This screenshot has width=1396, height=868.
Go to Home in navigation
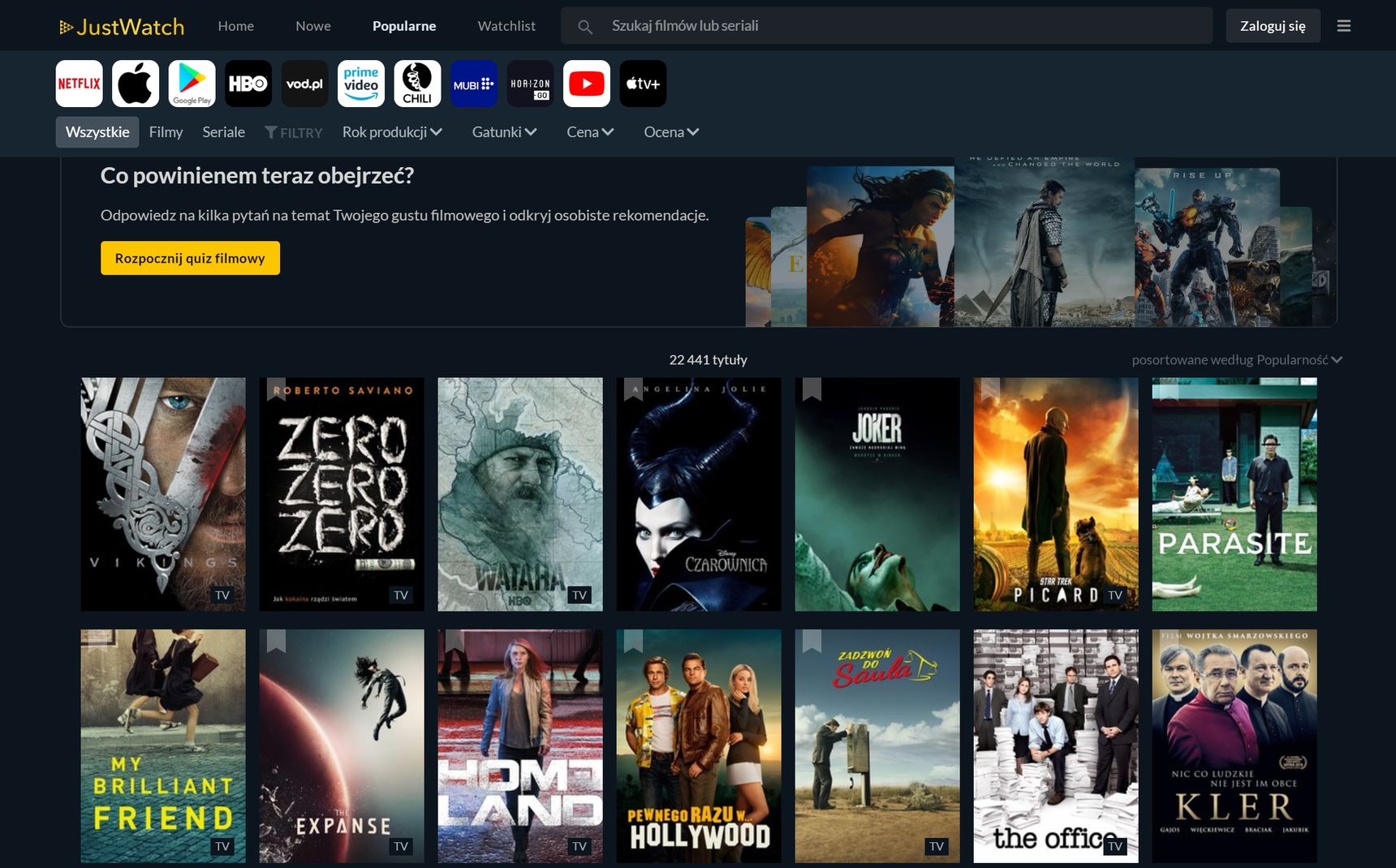pyautogui.click(x=236, y=26)
